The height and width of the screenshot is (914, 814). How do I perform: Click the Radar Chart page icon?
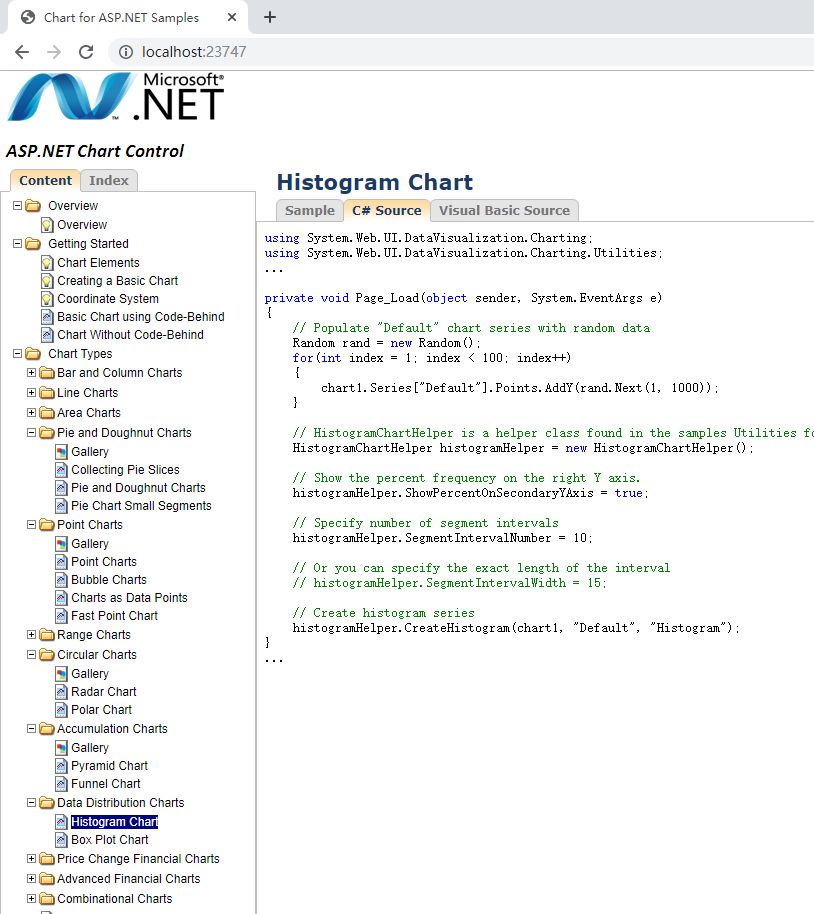(x=61, y=692)
